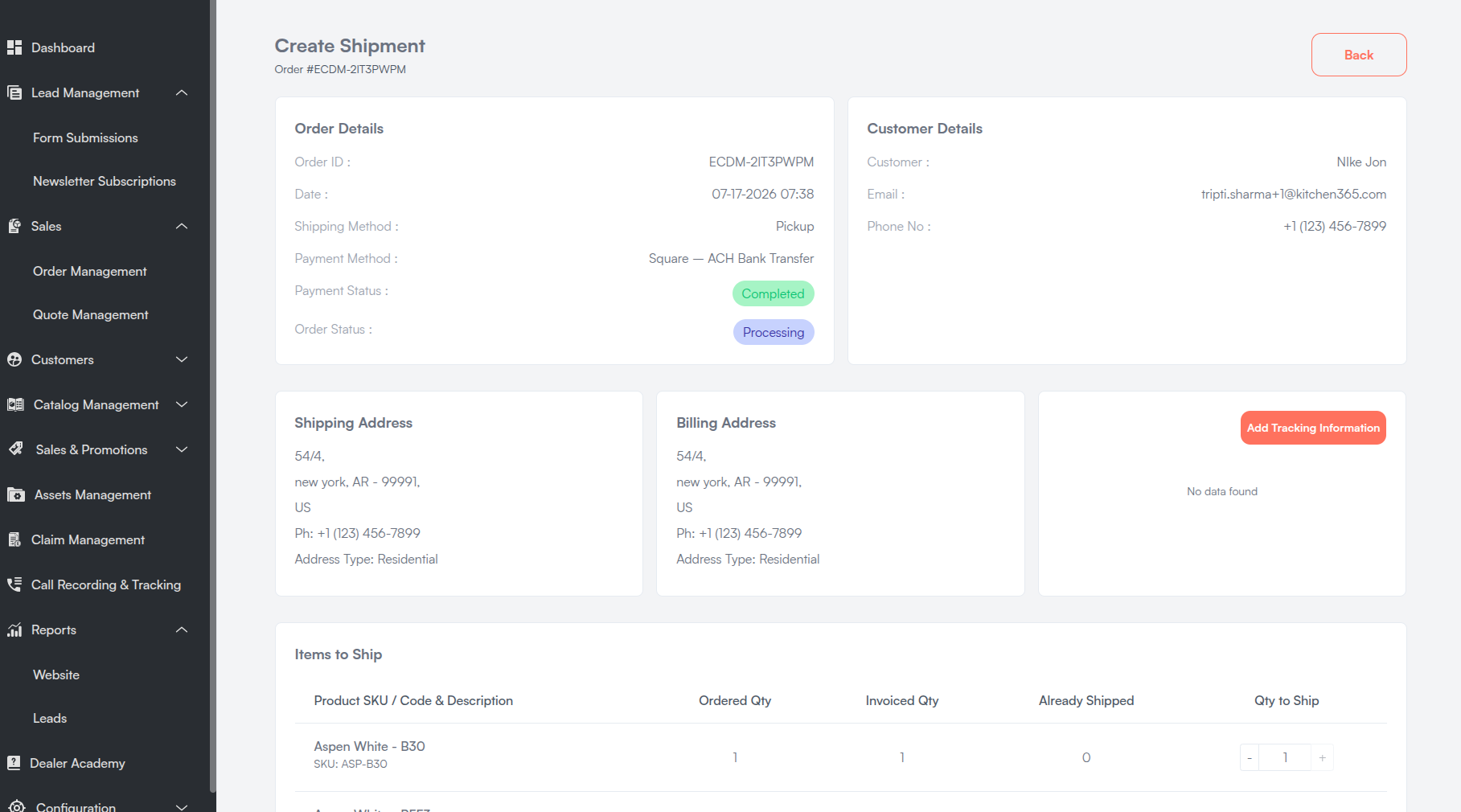Click the Qty to Ship input for ASP-B30
The width and height of the screenshot is (1461, 812).
1285,757
